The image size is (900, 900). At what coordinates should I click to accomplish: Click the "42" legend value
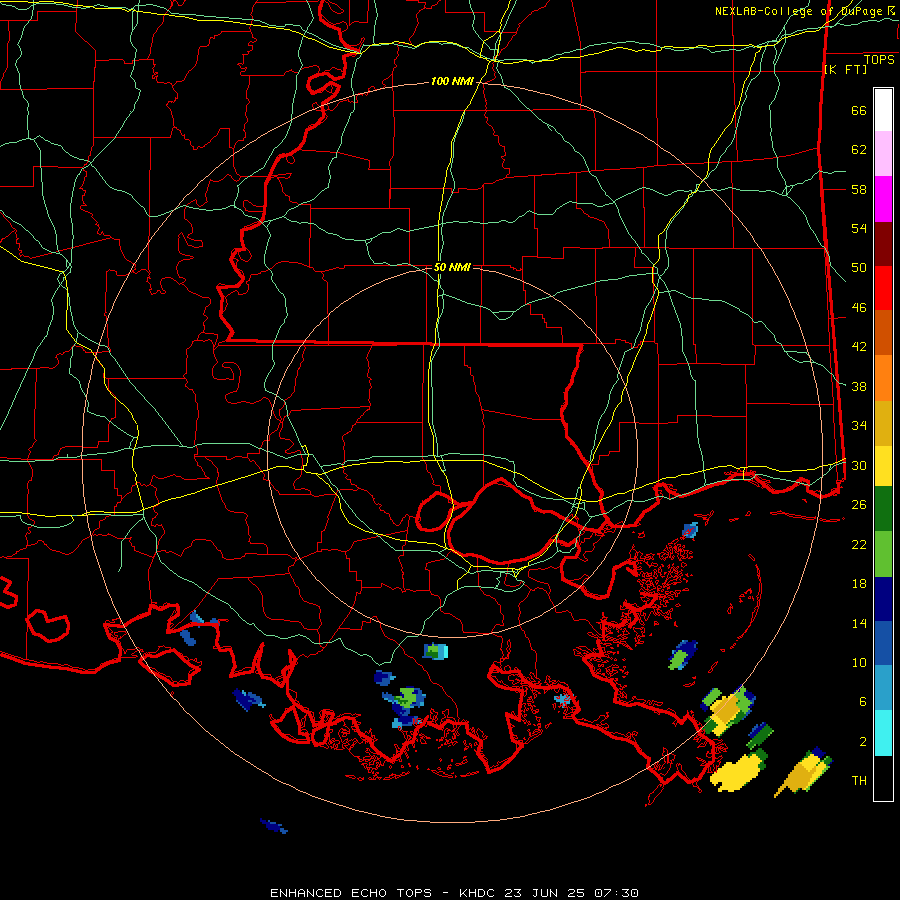tap(859, 347)
